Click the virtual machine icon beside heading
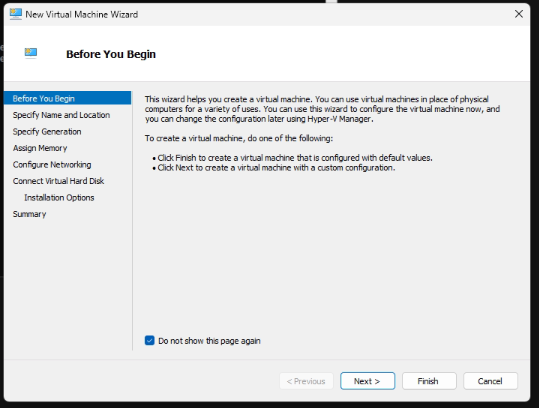This screenshot has height=408, width=539. pyautogui.click(x=31, y=53)
